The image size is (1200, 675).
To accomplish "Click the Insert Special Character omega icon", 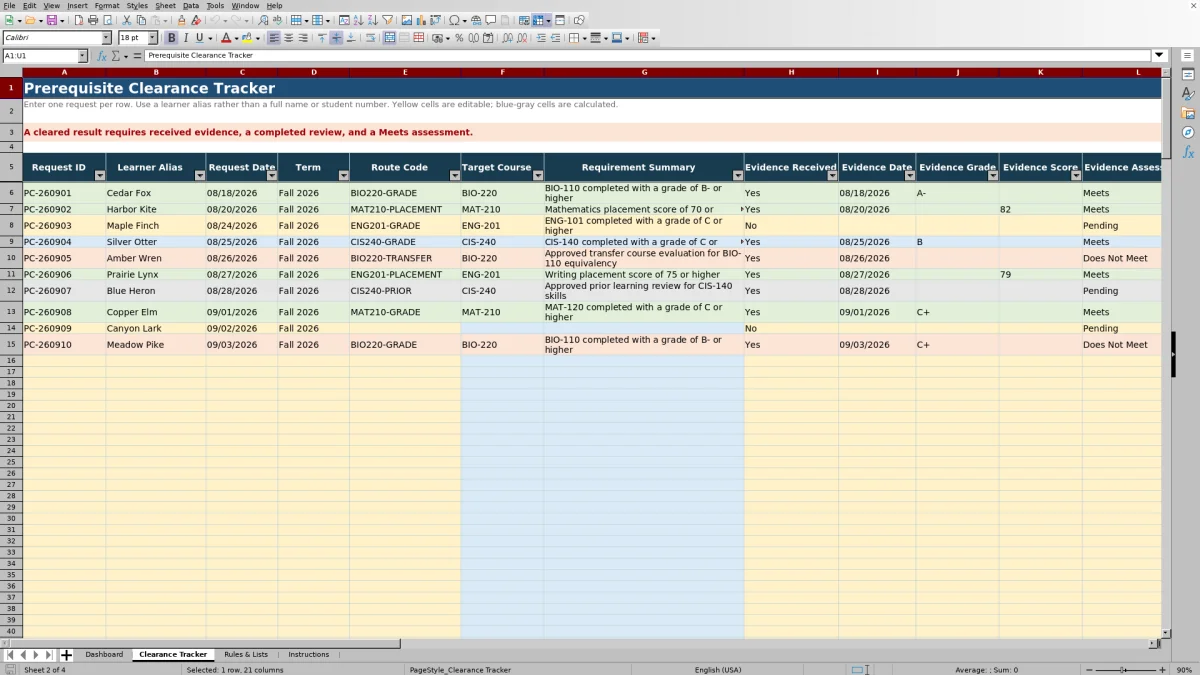I will coord(454,20).
